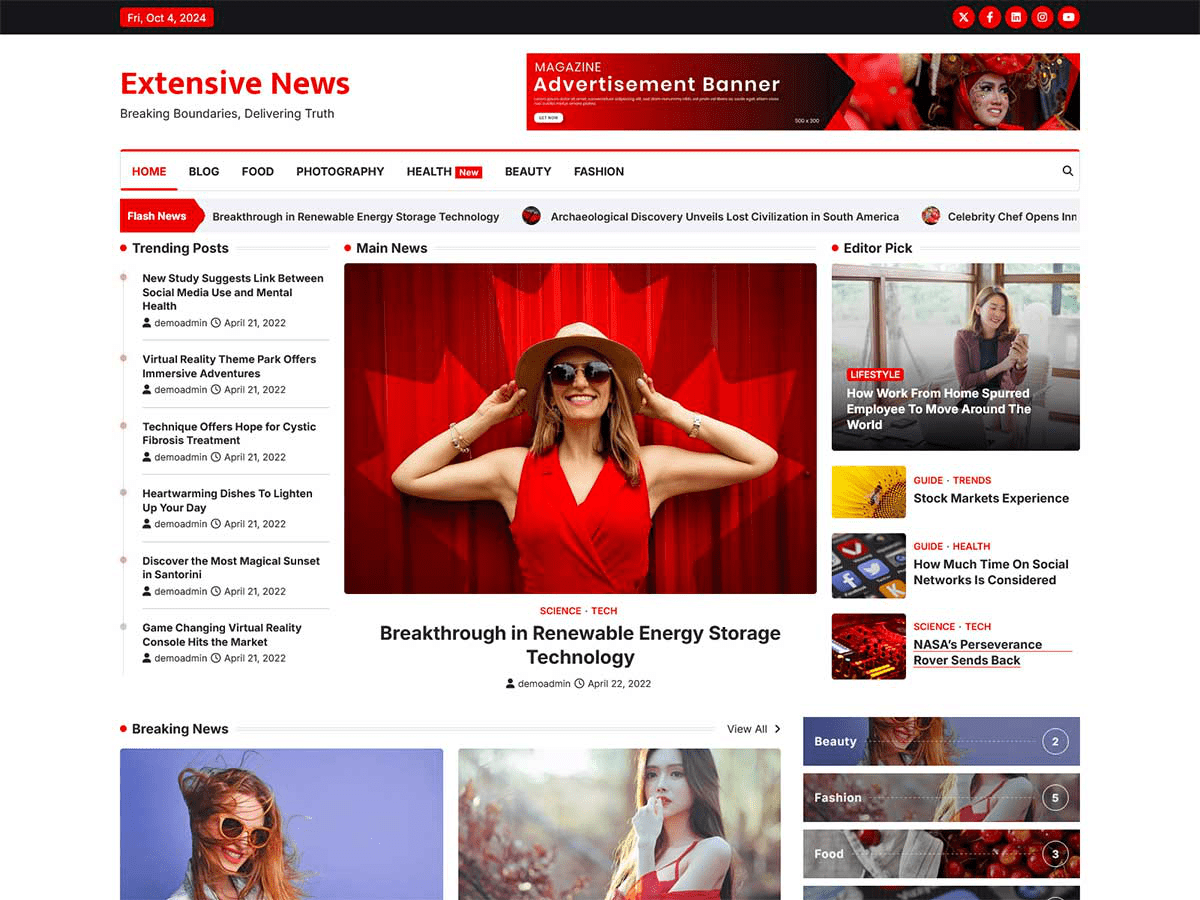Open the Stock Markets Experience article
The width and height of the screenshot is (1200, 900).
(991, 498)
